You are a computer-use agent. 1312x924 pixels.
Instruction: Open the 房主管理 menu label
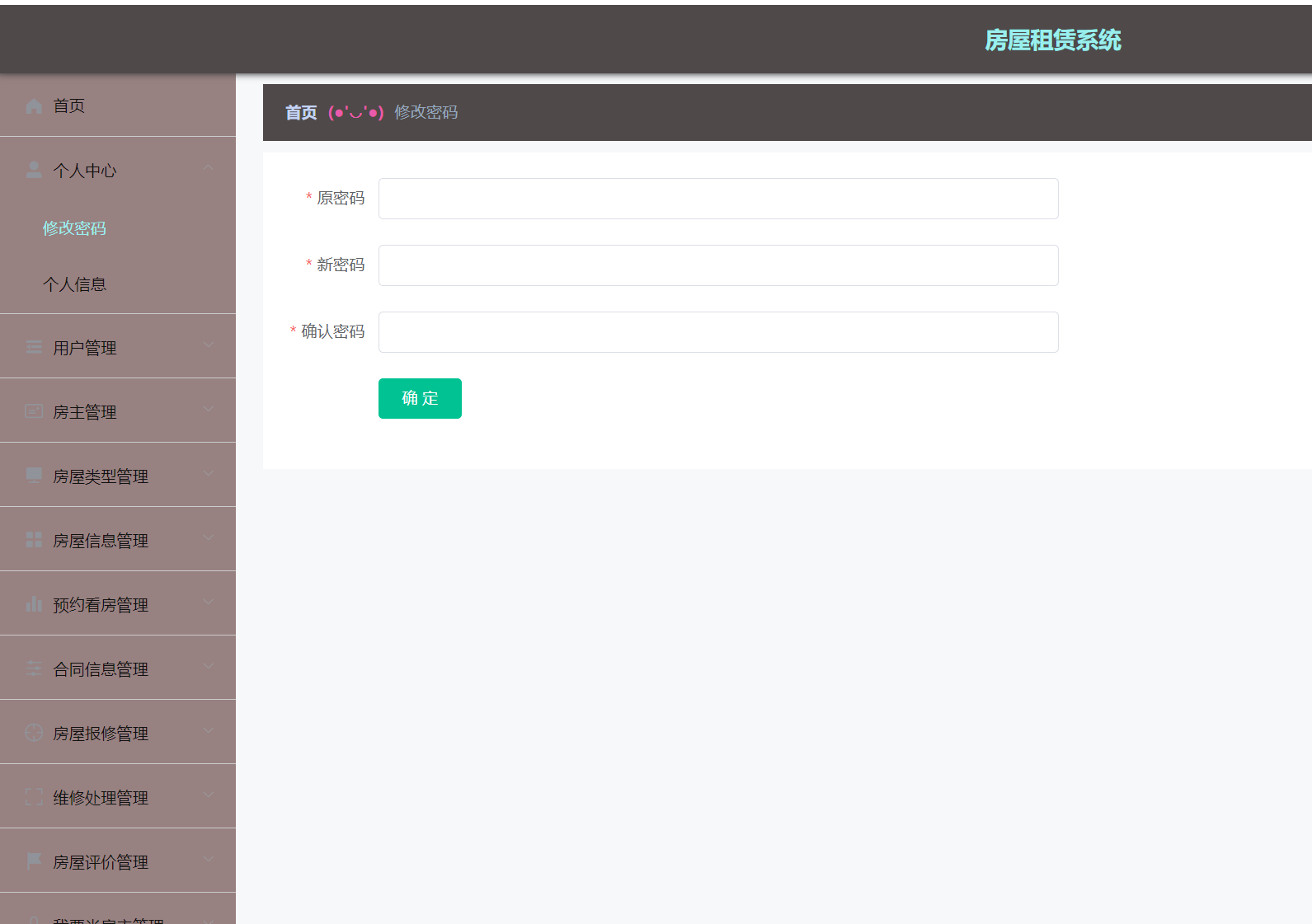click(x=85, y=412)
